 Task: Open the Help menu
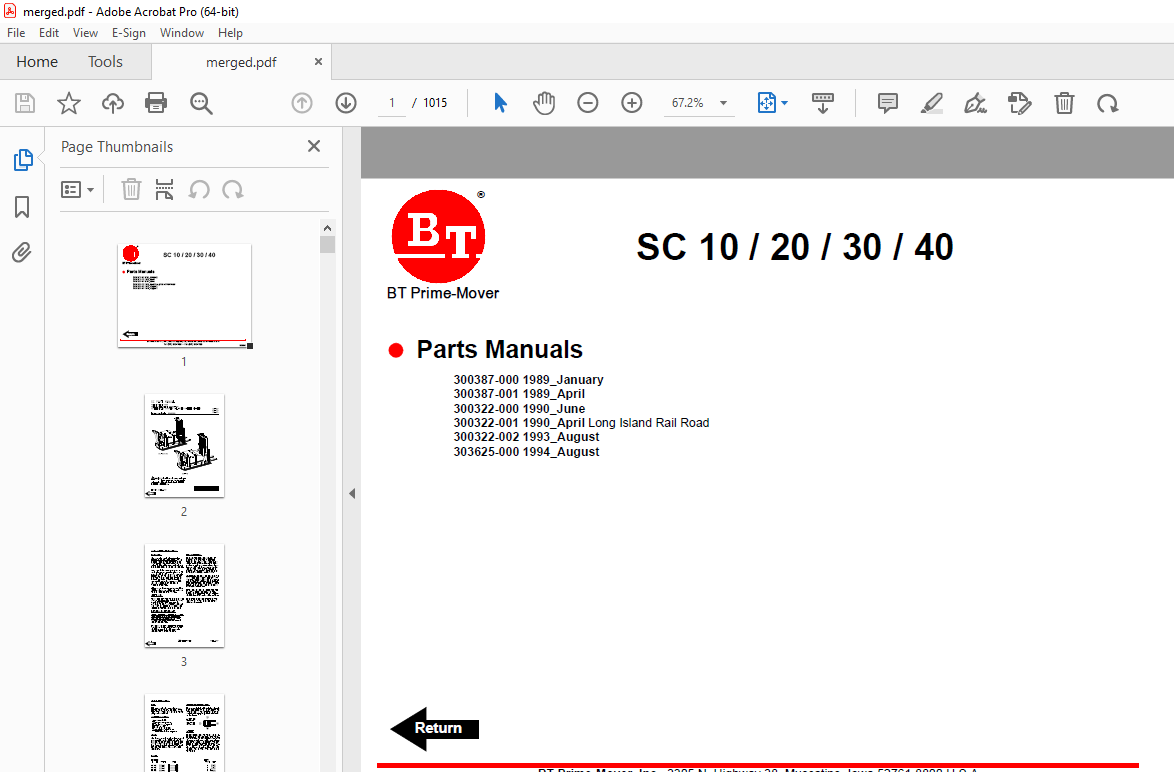tap(231, 33)
